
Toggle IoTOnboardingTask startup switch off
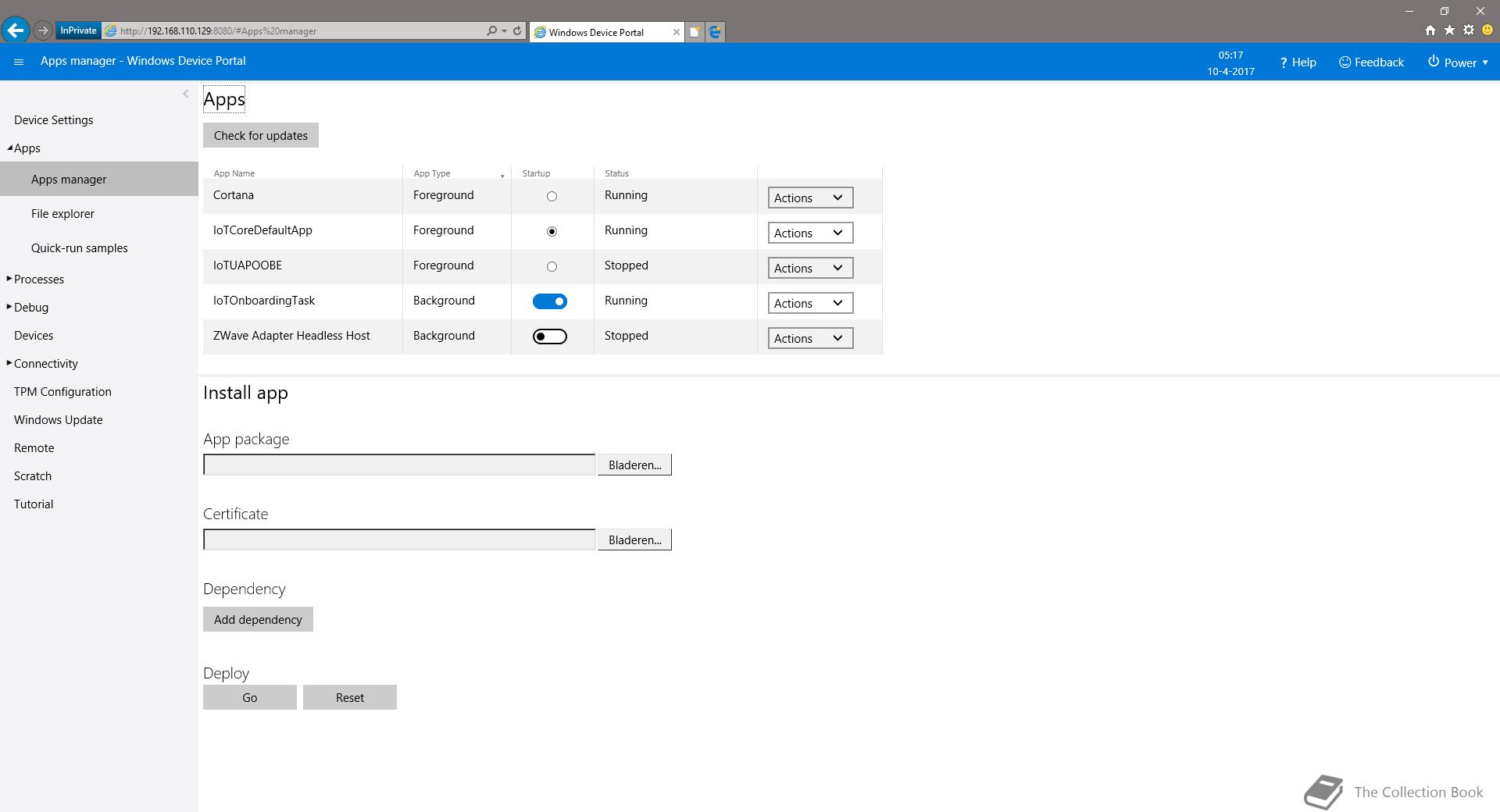pos(550,301)
